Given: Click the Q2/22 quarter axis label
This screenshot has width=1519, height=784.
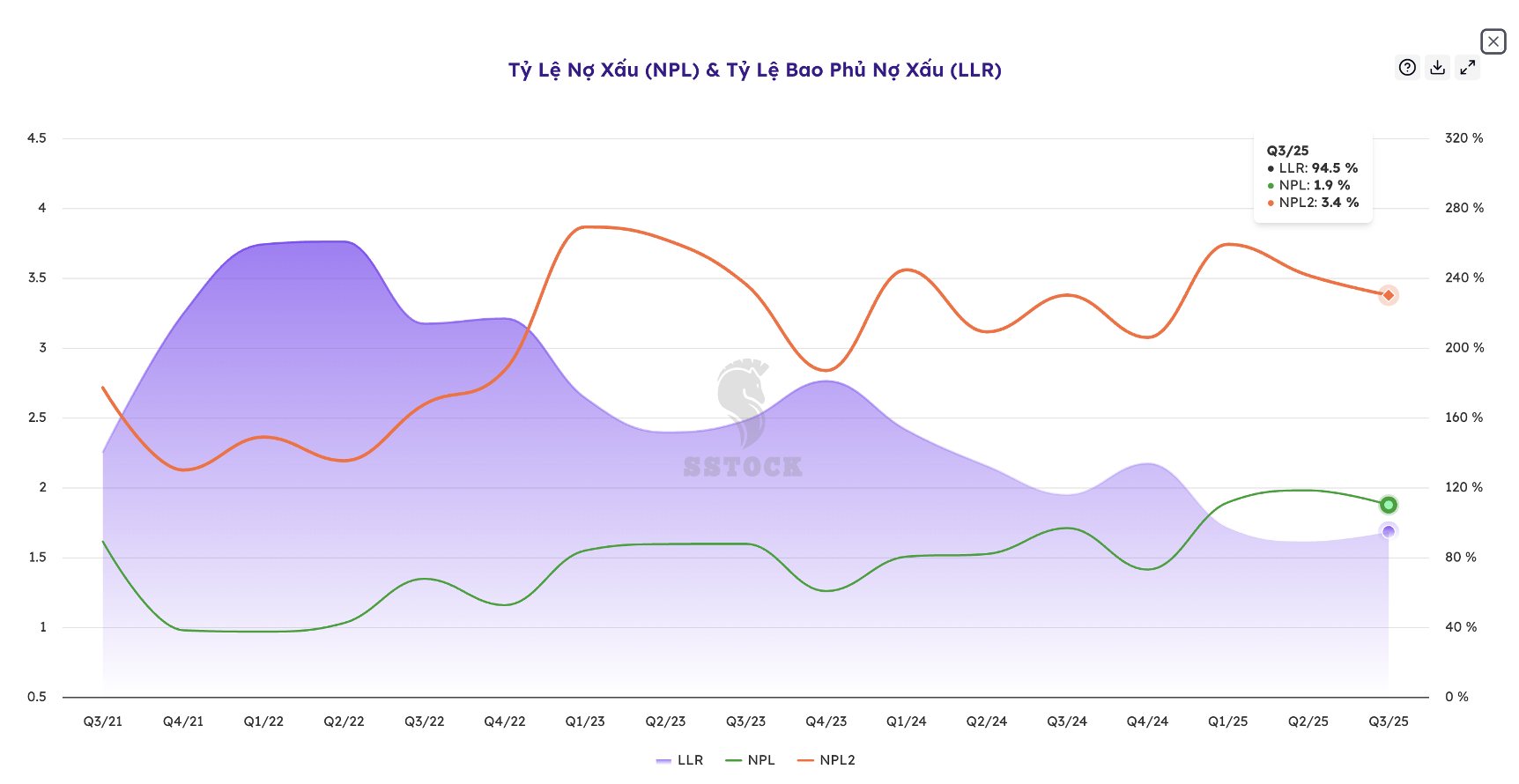Looking at the screenshot, I should pos(344,721).
